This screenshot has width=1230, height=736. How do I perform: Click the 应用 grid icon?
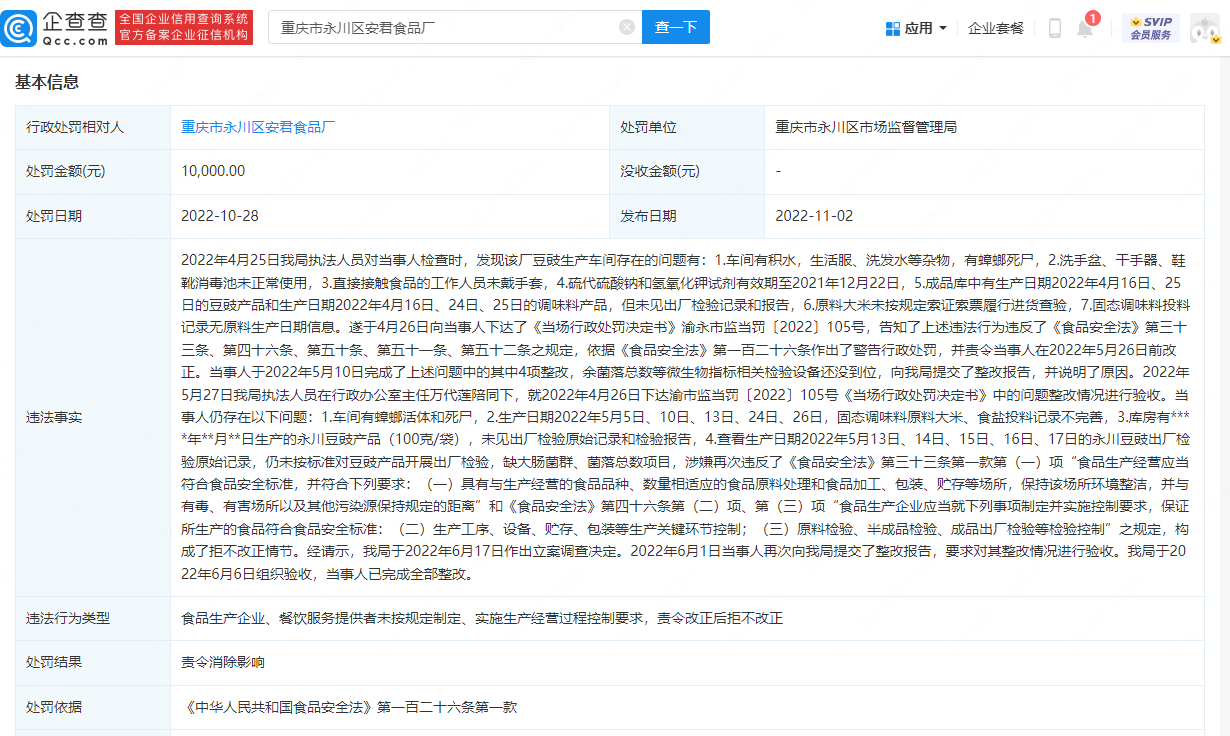893,28
